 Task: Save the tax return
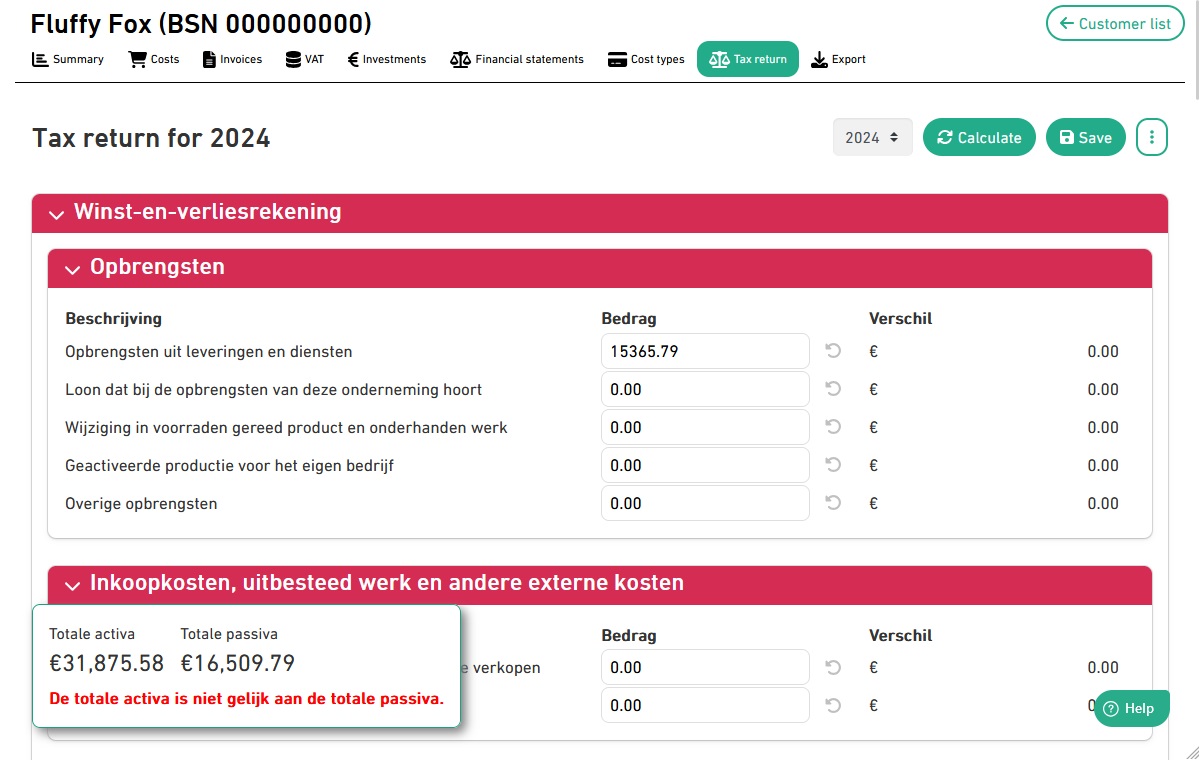click(x=1085, y=138)
